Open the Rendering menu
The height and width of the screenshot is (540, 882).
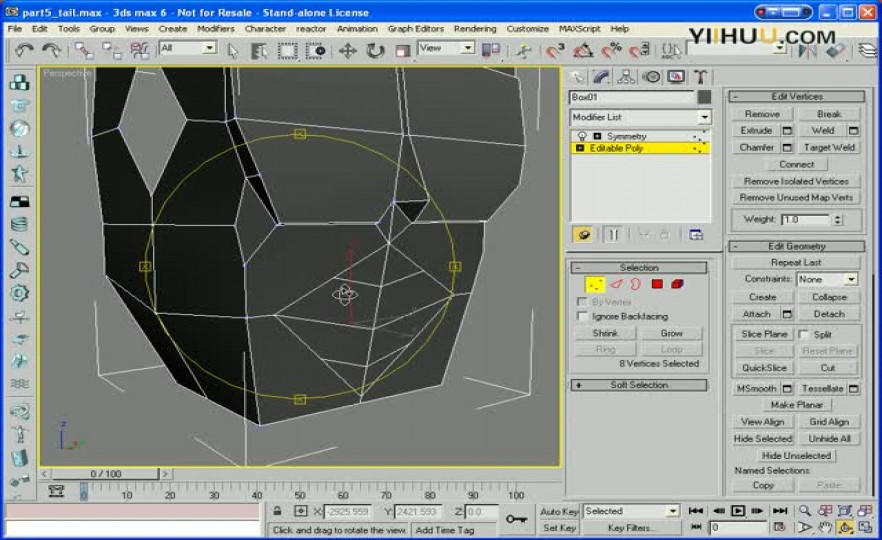pyautogui.click(x=475, y=29)
